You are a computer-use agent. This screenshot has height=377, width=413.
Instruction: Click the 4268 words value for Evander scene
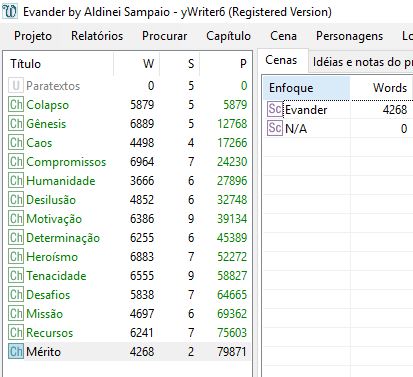(x=395, y=110)
